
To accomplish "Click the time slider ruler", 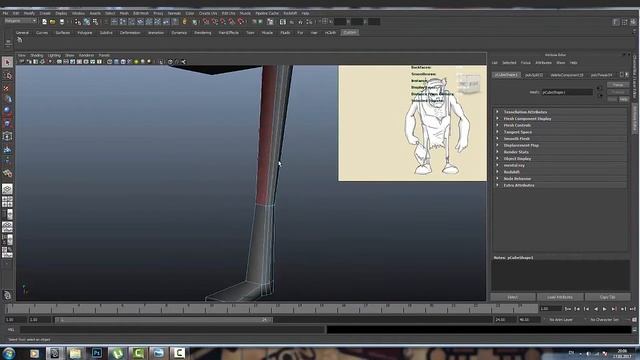I will pos(271,309).
